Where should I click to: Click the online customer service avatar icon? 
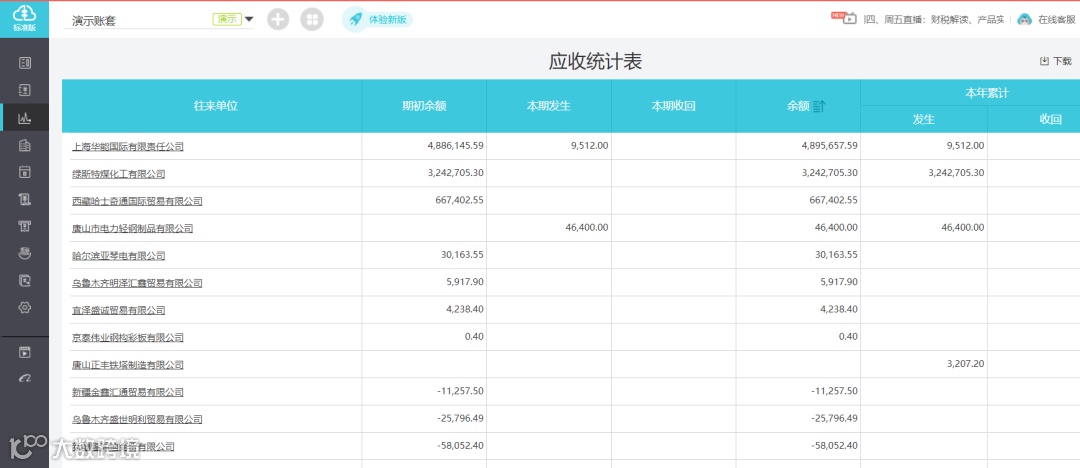point(1024,19)
